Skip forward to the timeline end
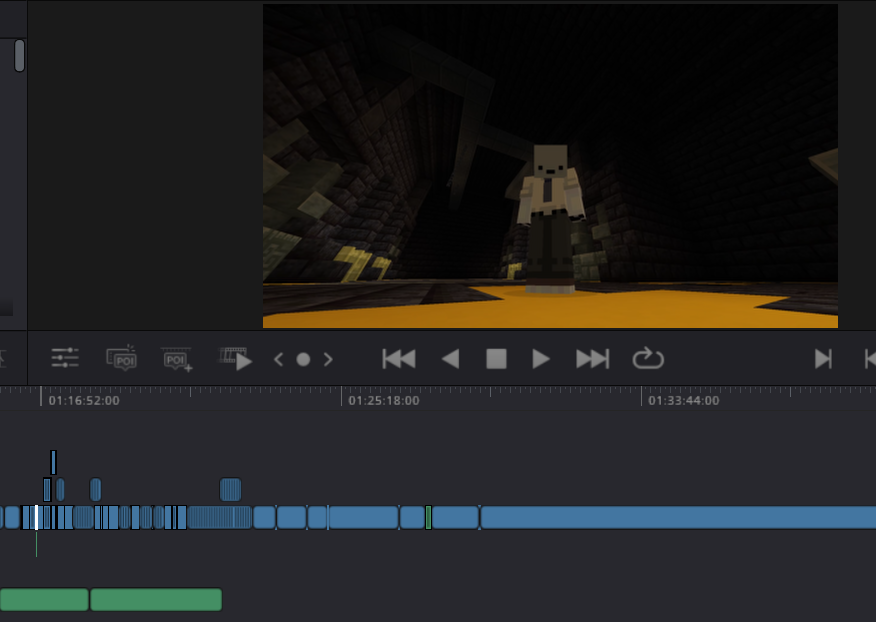 [x=592, y=359]
